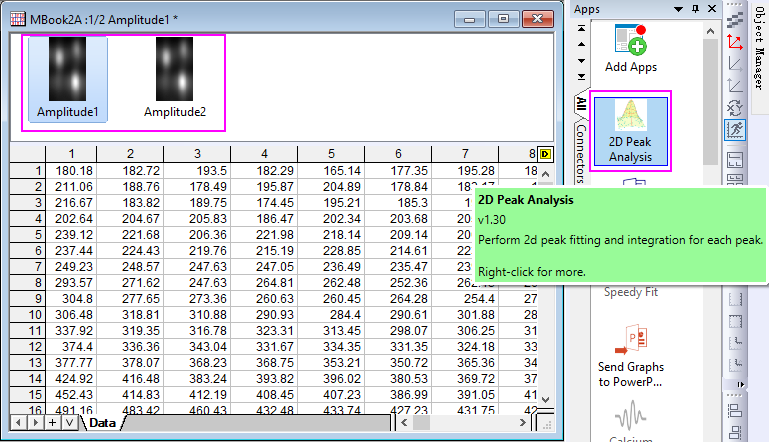The height and width of the screenshot is (442, 769).
Task: Click the red rescale axes icon
Action: [735, 42]
